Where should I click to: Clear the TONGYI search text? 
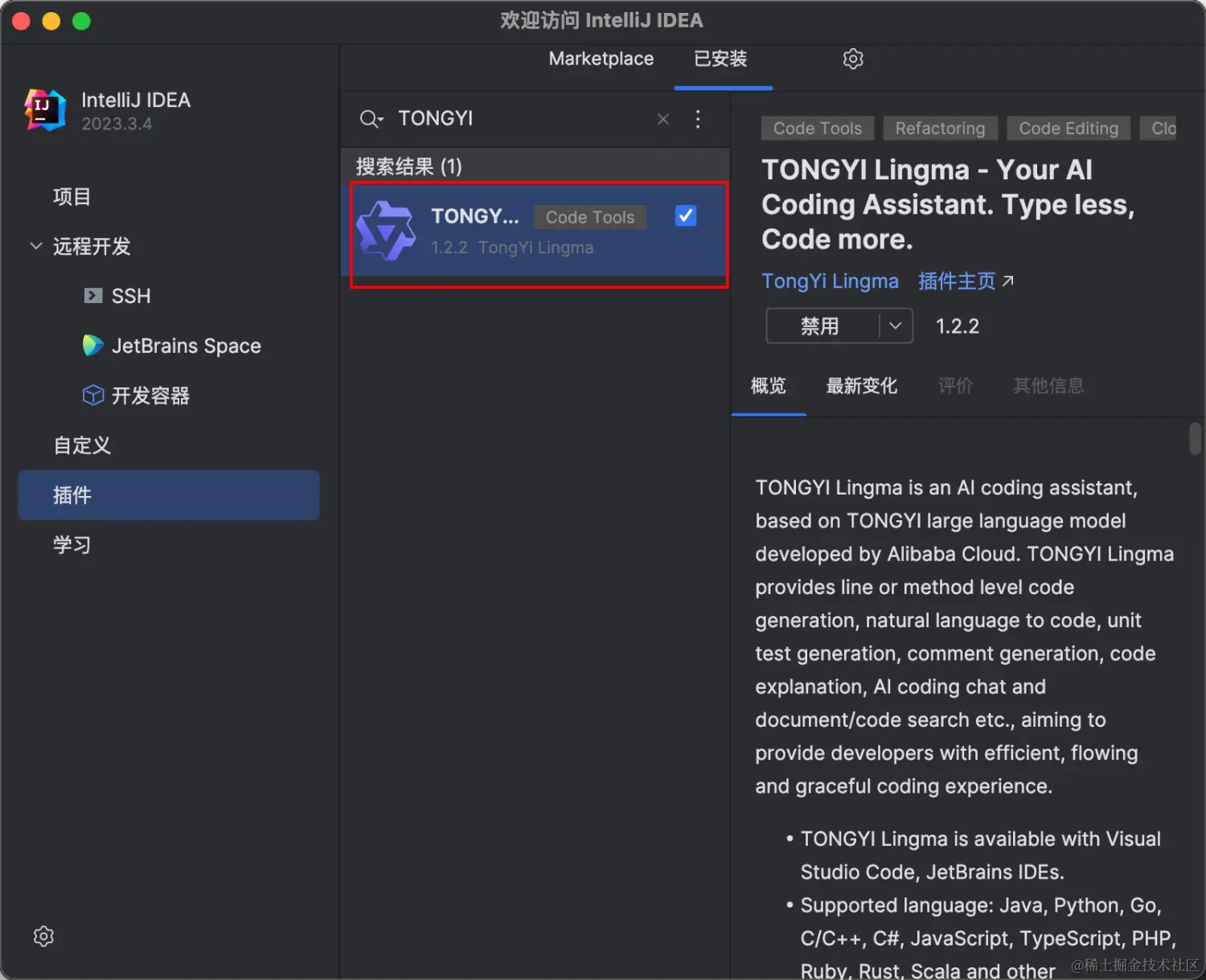click(x=663, y=119)
